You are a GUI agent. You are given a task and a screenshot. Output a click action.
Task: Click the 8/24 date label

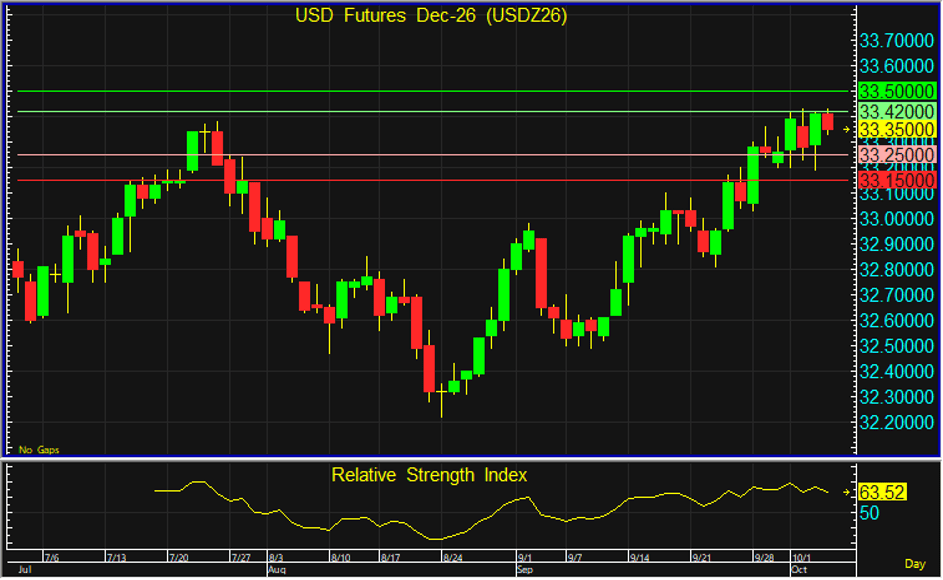[452, 558]
